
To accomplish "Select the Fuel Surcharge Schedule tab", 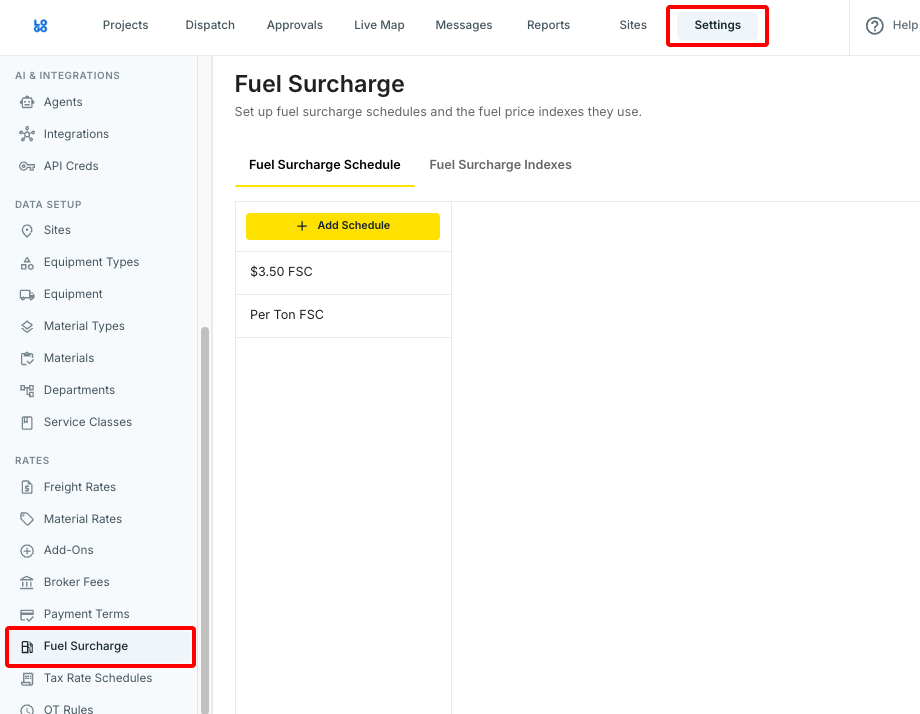I will [324, 165].
